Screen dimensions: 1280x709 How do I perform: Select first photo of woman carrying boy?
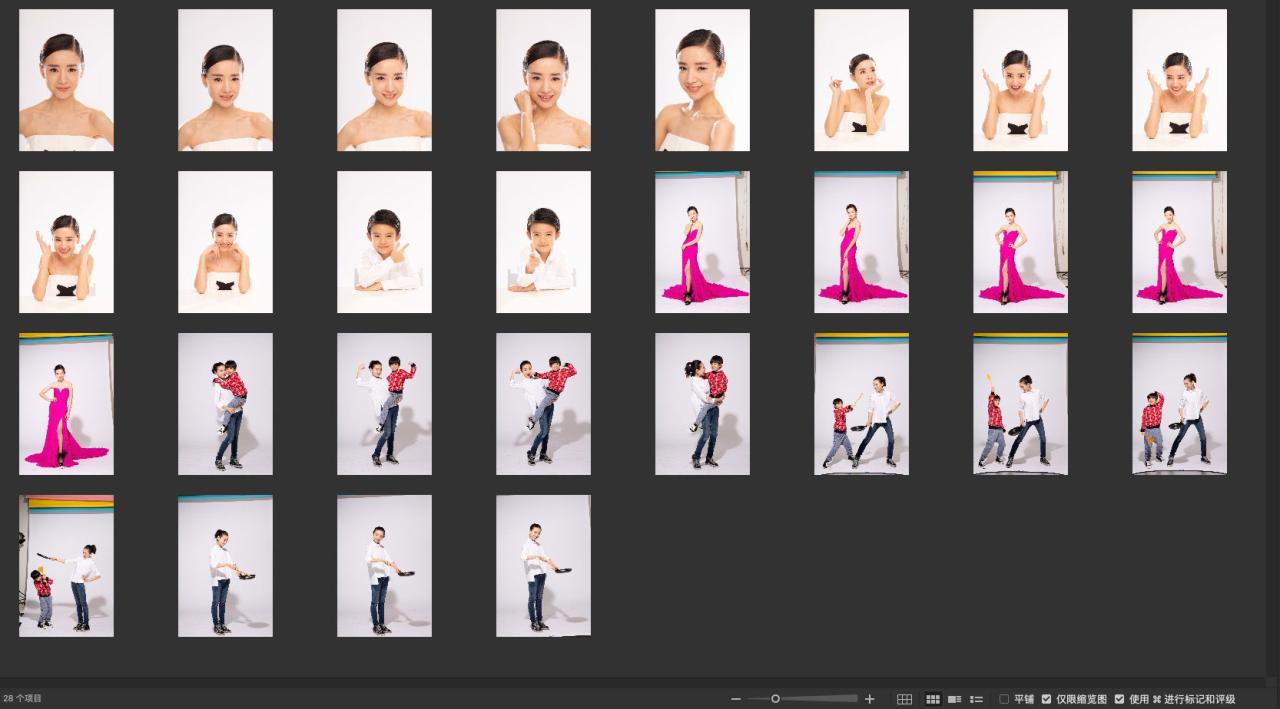225,404
